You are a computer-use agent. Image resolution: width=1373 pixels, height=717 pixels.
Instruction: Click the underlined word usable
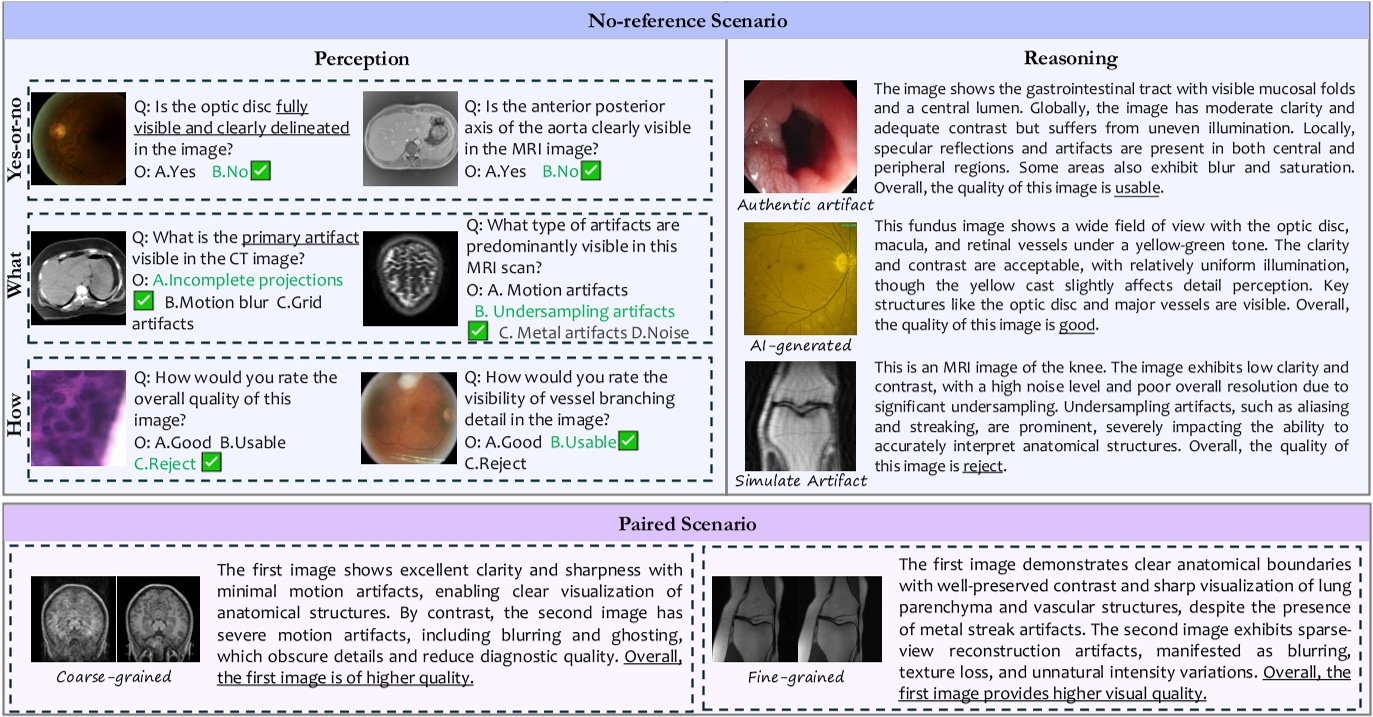tap(1137, 188)
